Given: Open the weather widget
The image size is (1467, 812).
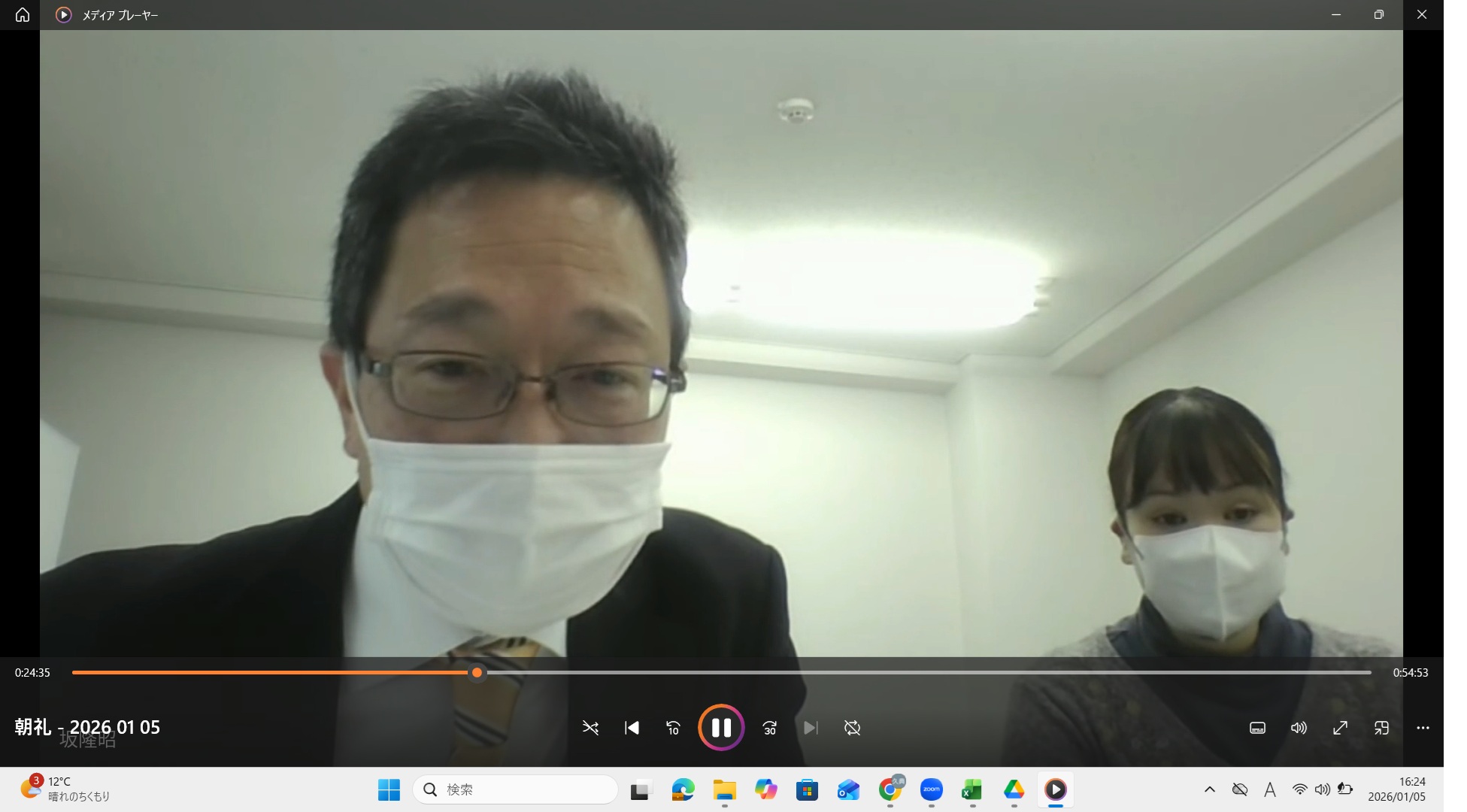Looking at the screenshot, I should (65, 789).
